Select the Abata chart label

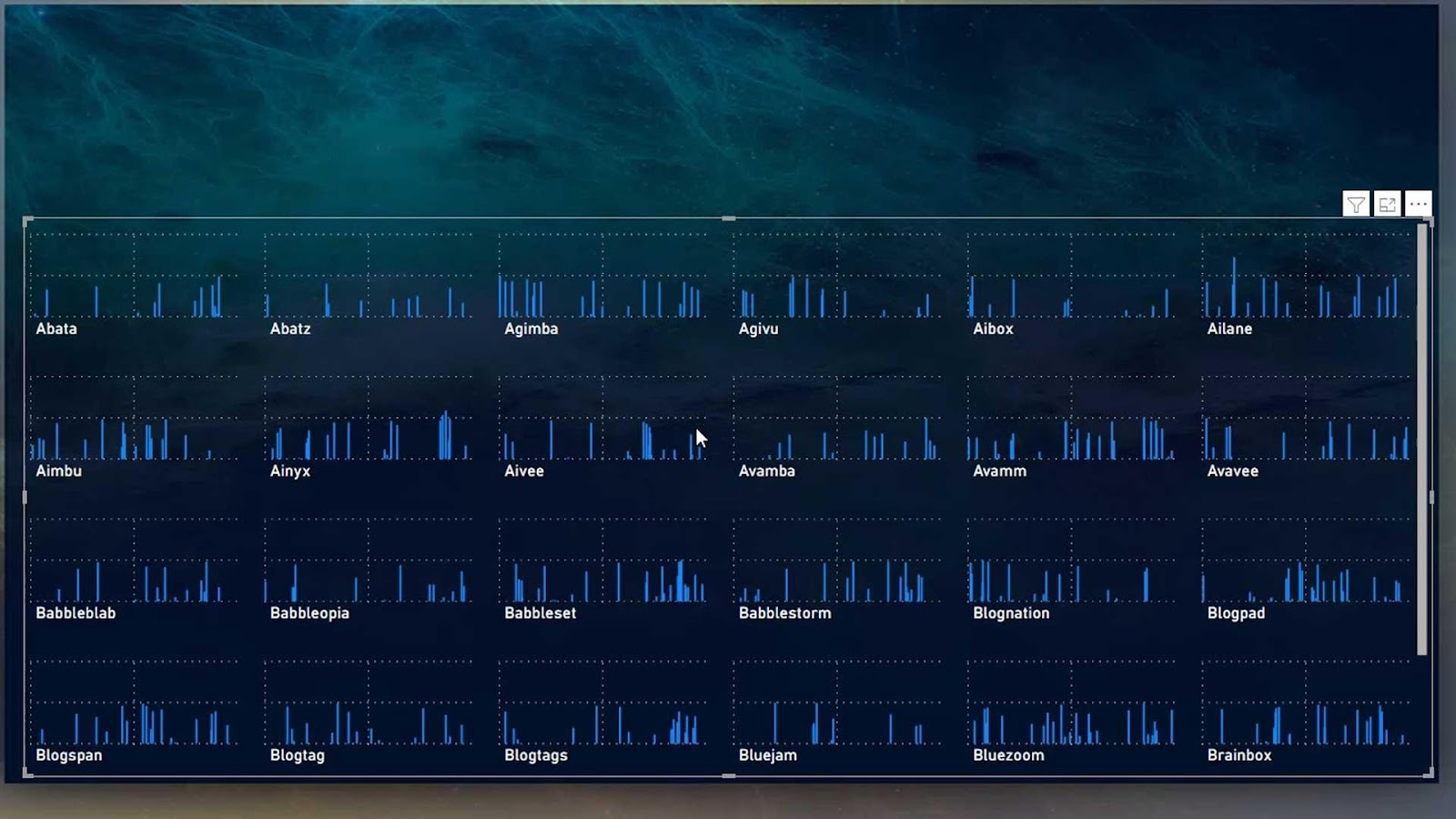[x=56, y=329]
